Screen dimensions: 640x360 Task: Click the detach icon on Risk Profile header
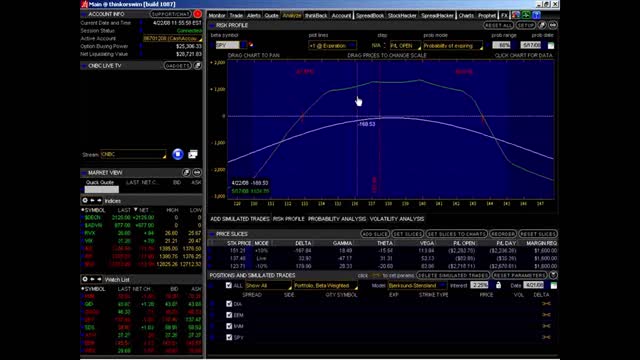542,25
